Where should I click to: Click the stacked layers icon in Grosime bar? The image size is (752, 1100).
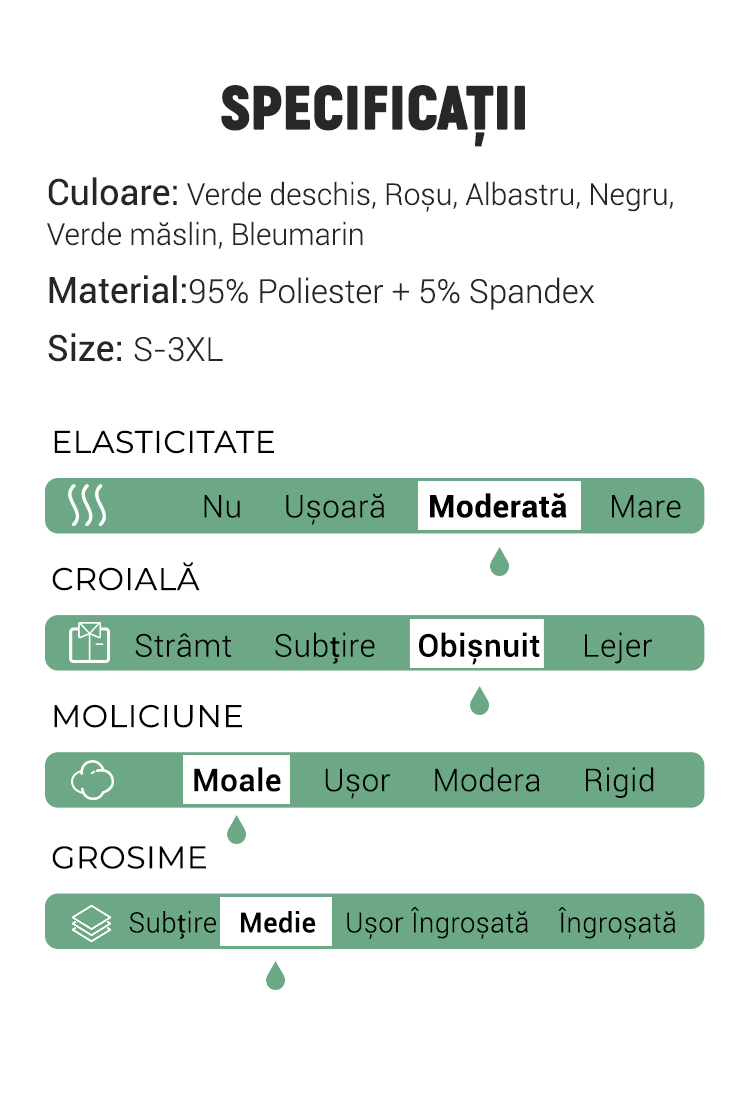tap(92, 923)
